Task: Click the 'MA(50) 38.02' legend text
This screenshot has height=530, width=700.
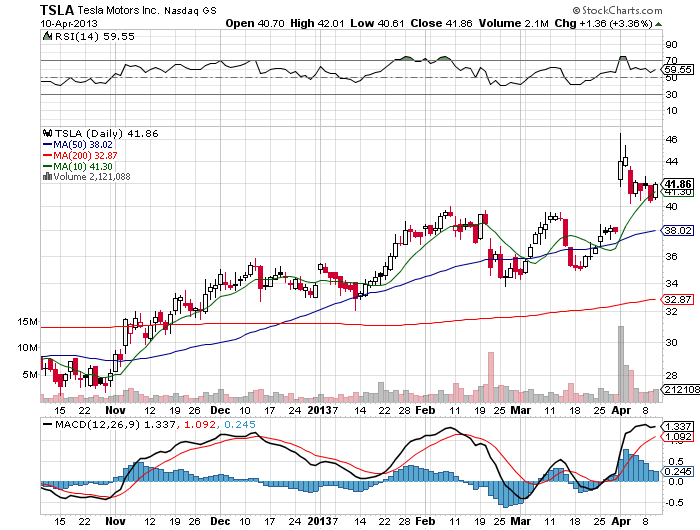Action: click(x=83, y=145)
